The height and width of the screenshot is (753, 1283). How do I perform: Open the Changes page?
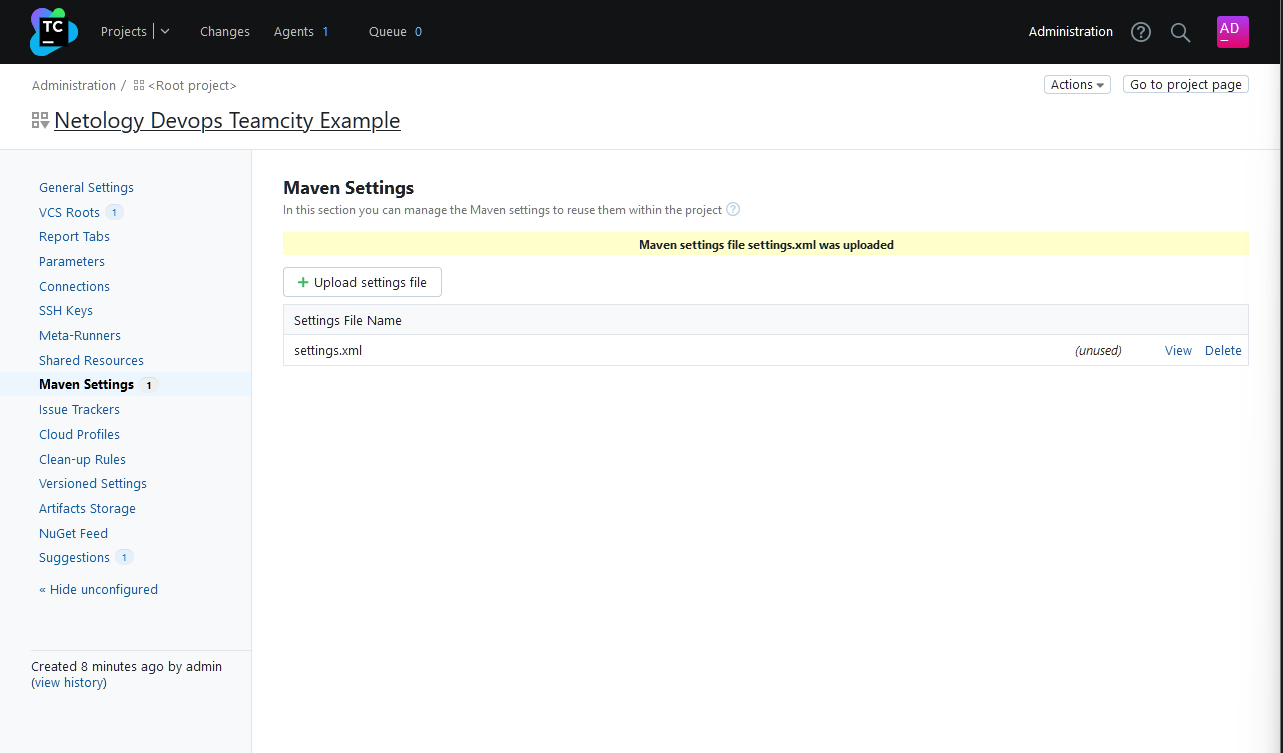[224, 31]
